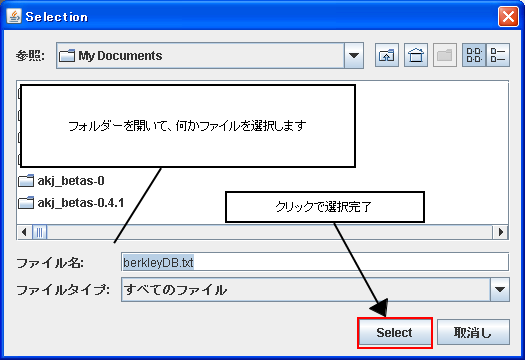Switch to details view
This screenshot has width=525, height=360.
point(498,55)
